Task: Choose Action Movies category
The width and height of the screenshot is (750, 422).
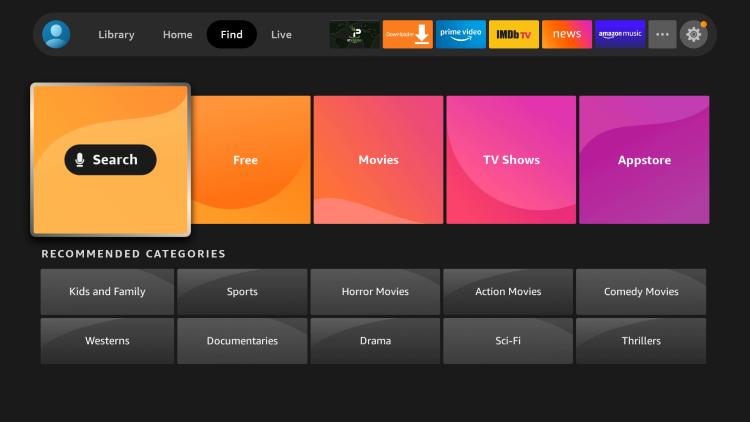Action: pyautogui.click(x=508, y=292)
